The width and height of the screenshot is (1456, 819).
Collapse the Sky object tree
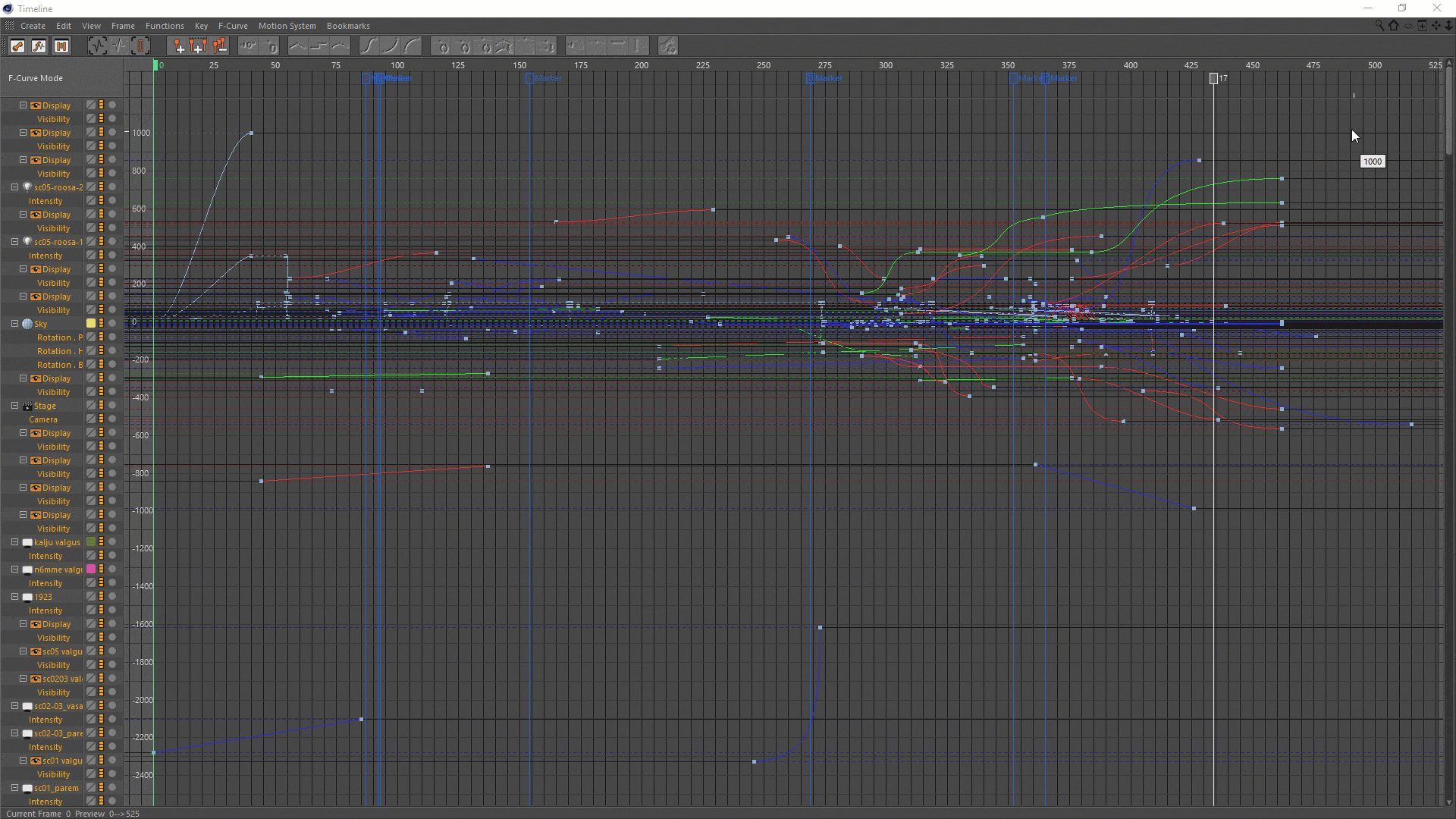pyautogui.click(x=14, y=324)
